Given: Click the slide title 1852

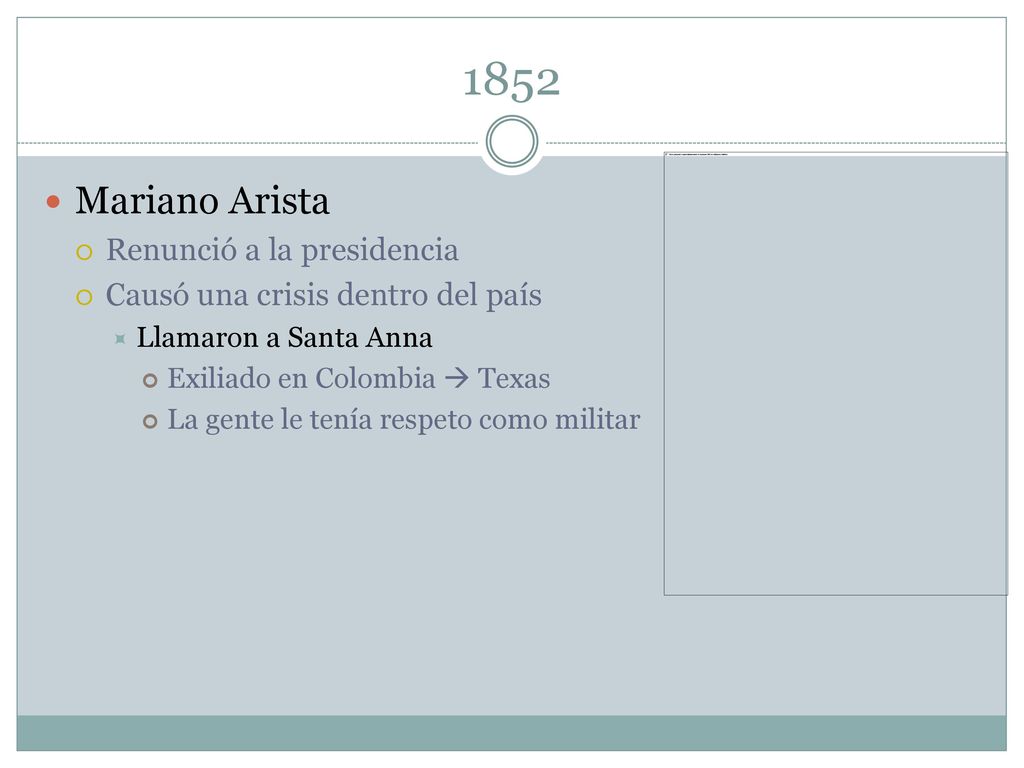Looking at the screenshot, I should pyautogui.click(x=511, y=80).
